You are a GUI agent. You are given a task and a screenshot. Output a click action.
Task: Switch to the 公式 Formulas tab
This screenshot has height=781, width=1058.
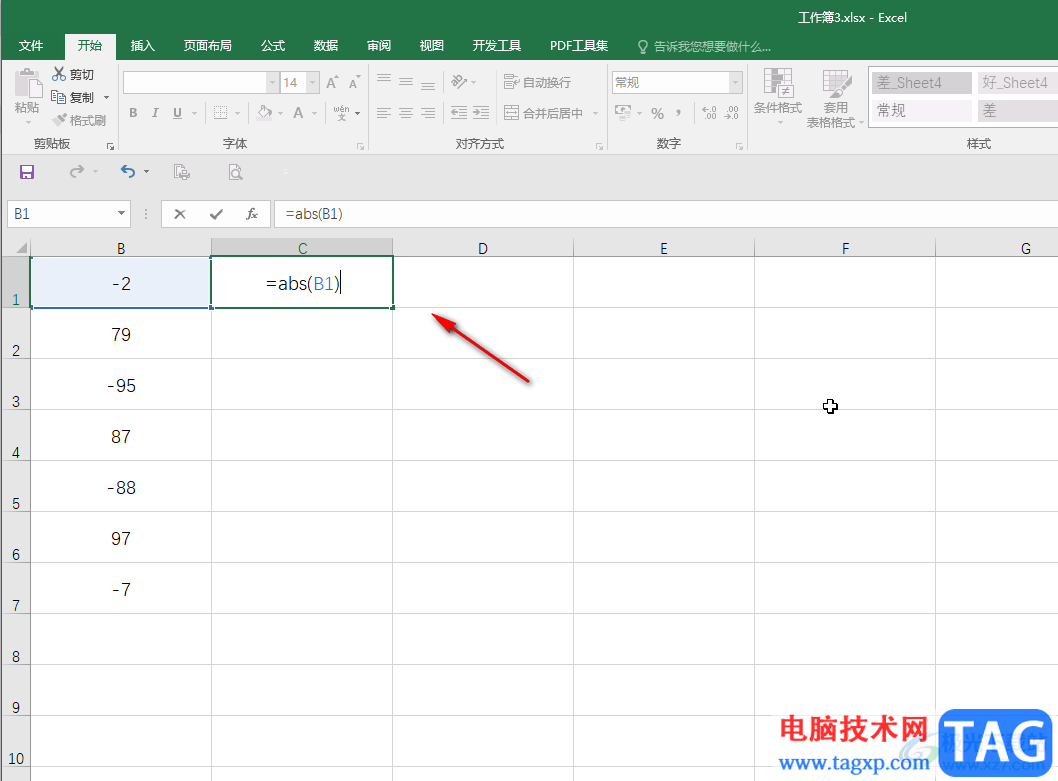273,46
